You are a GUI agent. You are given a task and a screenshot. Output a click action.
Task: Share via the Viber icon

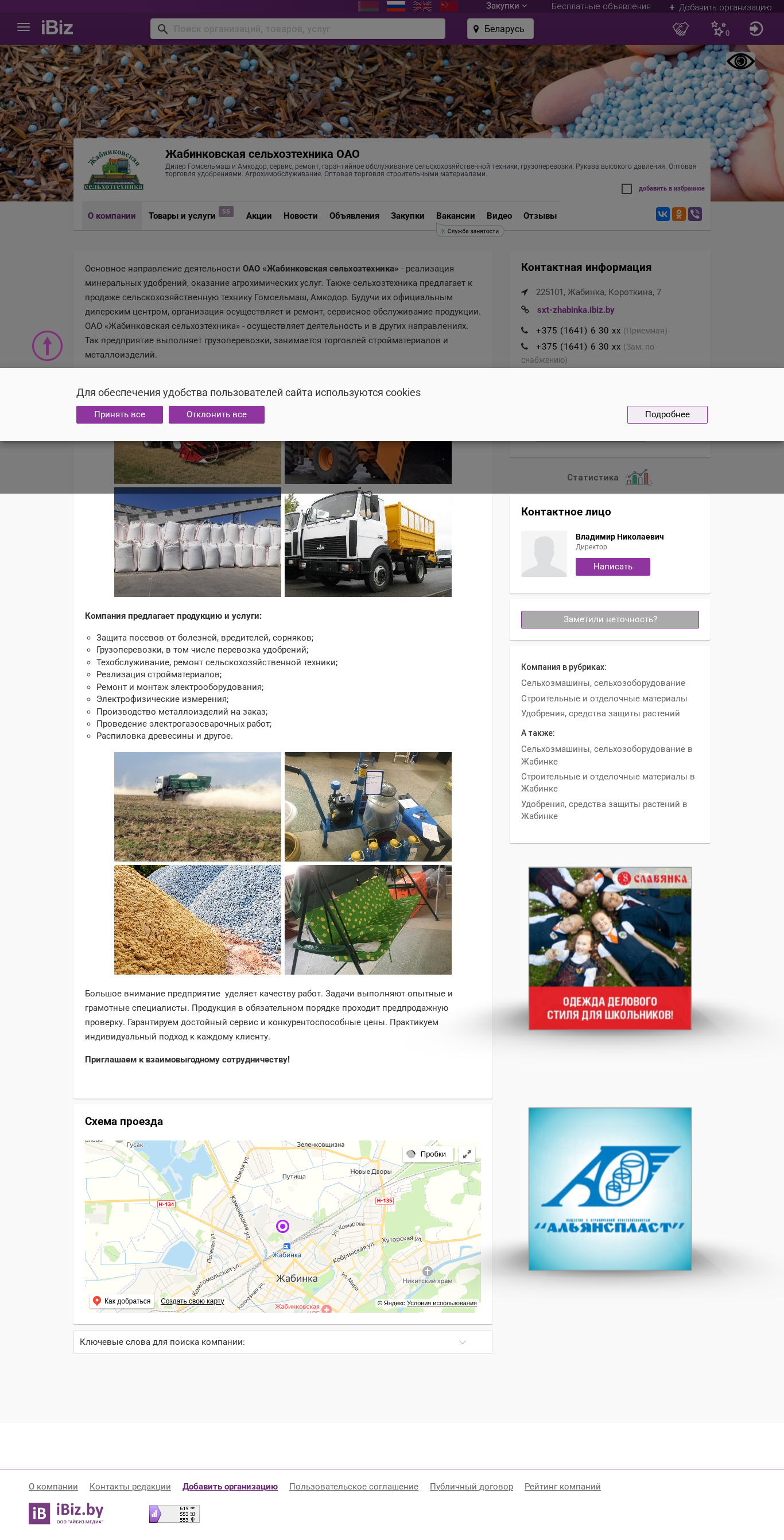tap(695, 214)
